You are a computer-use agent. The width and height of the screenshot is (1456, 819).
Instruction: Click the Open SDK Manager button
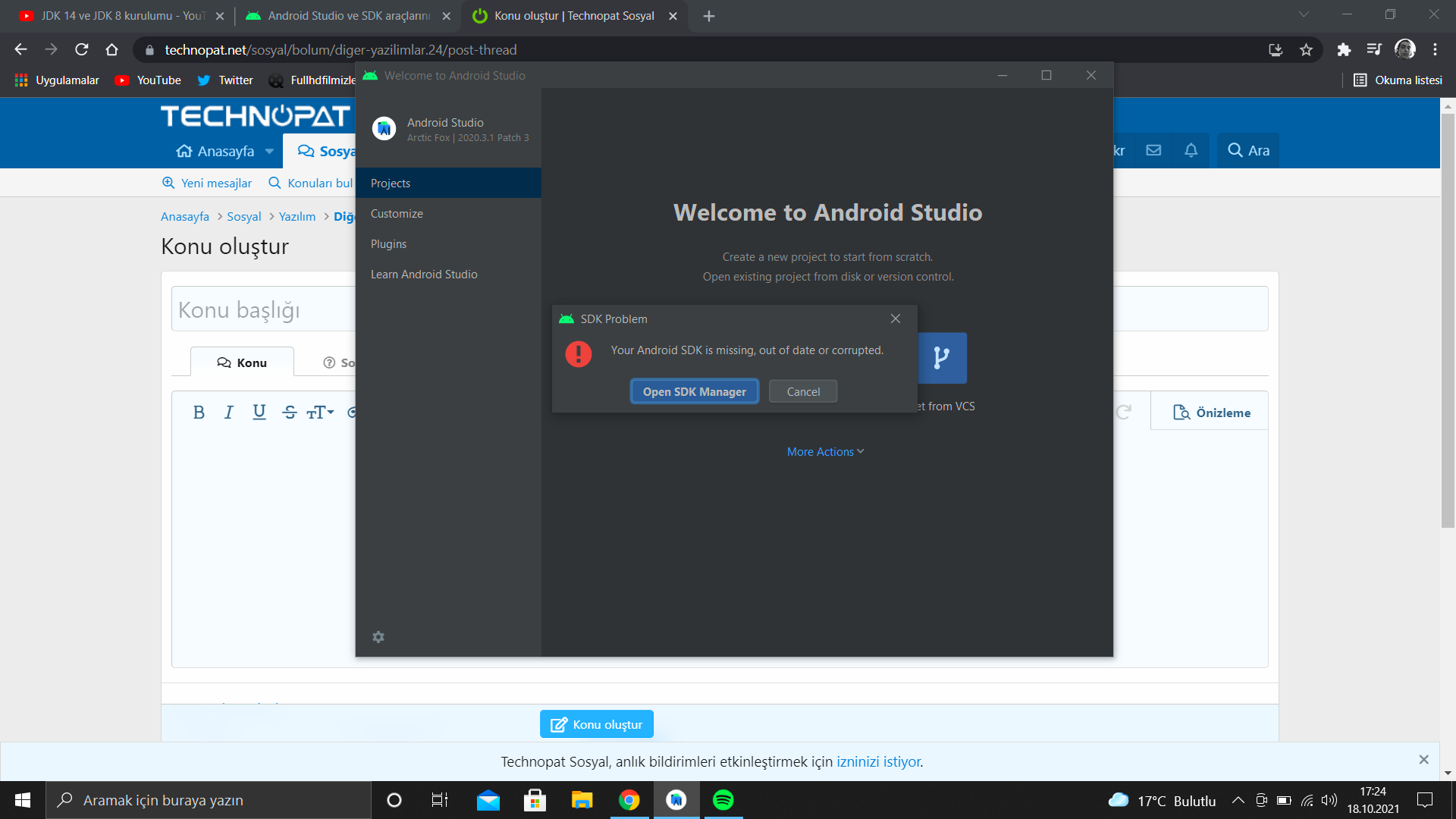click(x=694, y=392)
